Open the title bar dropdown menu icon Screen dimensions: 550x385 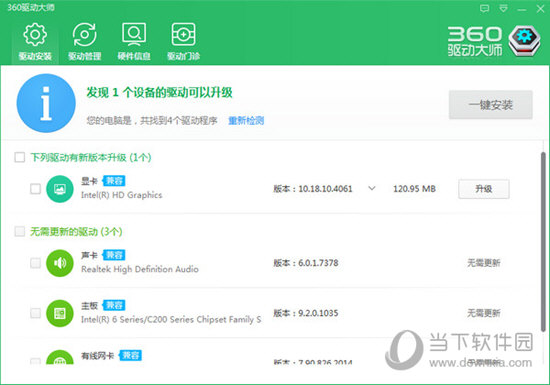[503, 9]
